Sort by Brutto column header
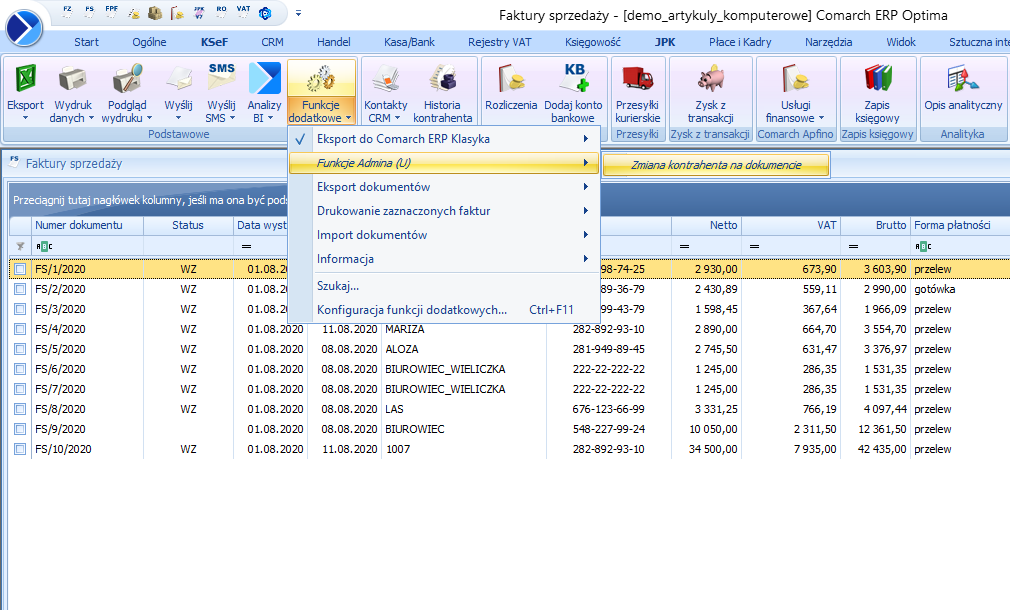 (875, 225)
